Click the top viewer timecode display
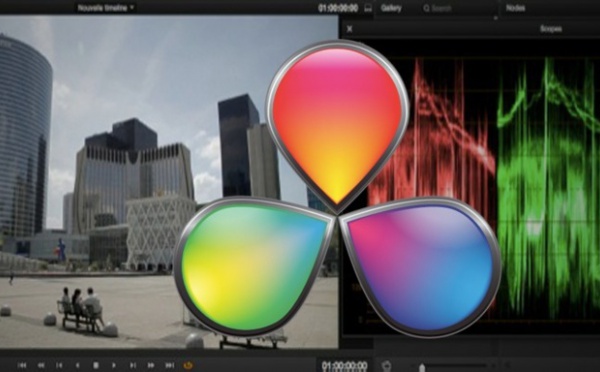 pos(338,8)
